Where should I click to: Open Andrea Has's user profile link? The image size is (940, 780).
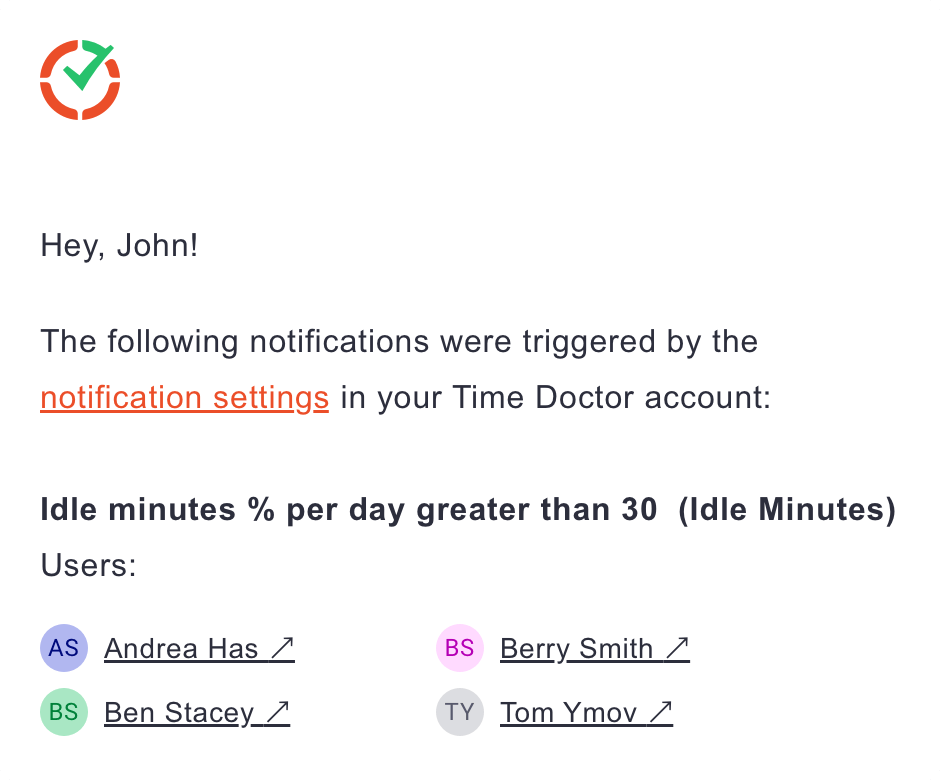(x=181, y=649)
